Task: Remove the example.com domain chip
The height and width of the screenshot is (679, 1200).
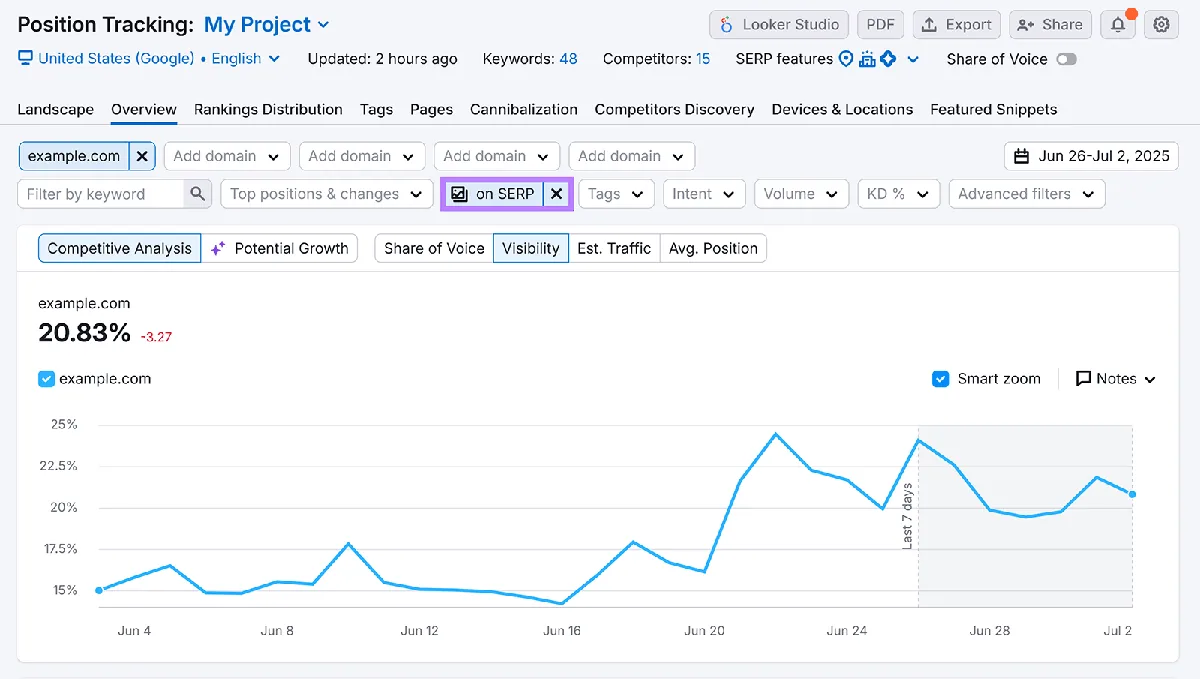Action: (x=142, y=156)
